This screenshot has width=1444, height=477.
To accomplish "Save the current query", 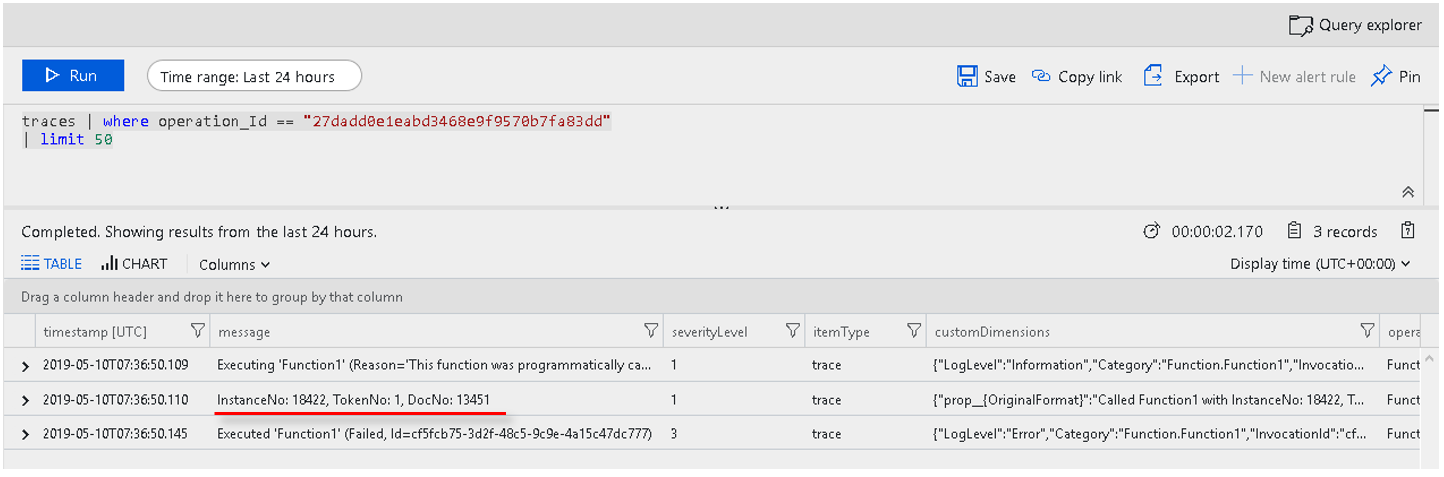I will click(x=986, y=77).
